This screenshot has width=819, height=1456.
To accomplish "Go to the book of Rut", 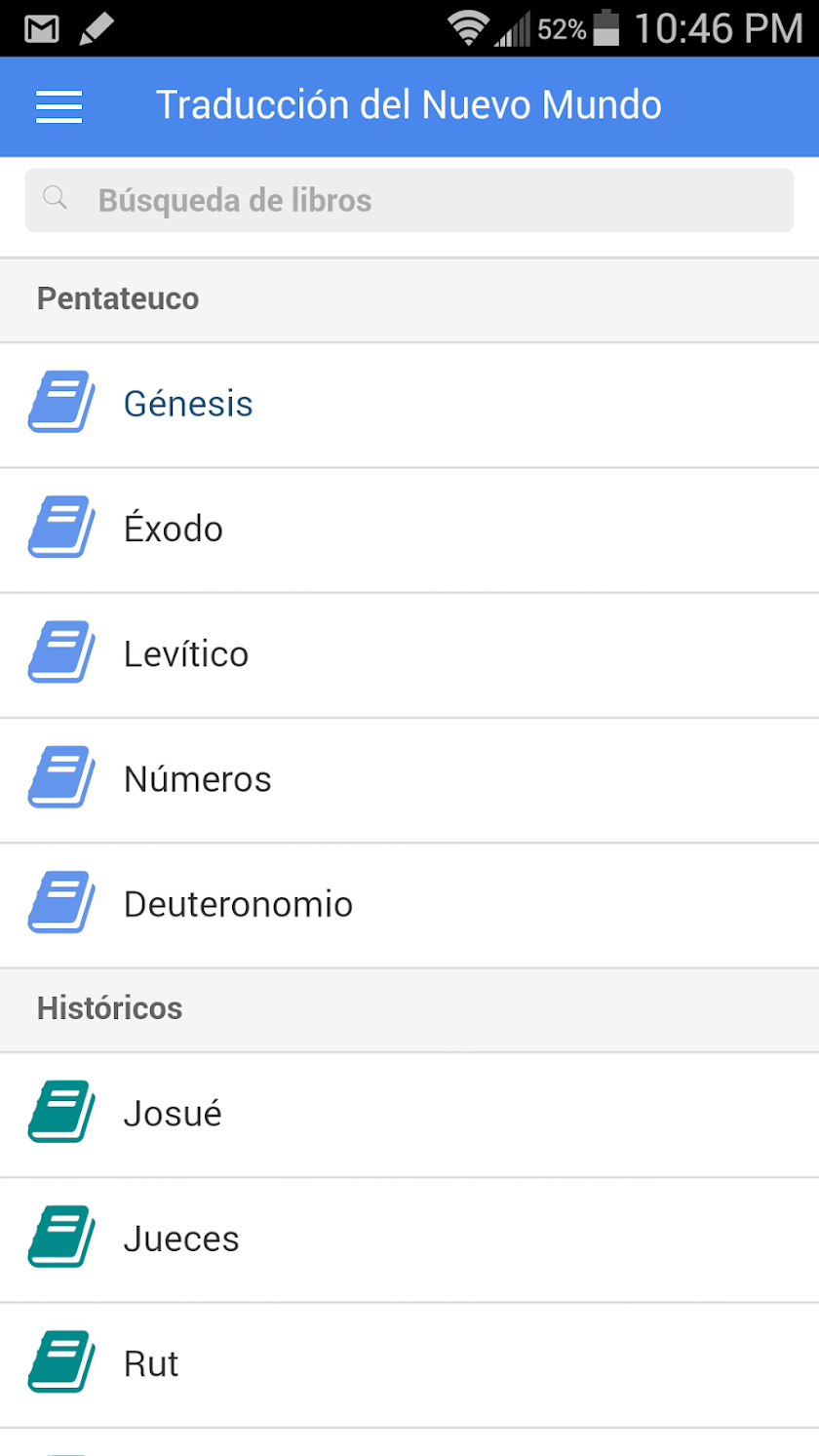I will pyautogui.click(x=151, y=1364).
